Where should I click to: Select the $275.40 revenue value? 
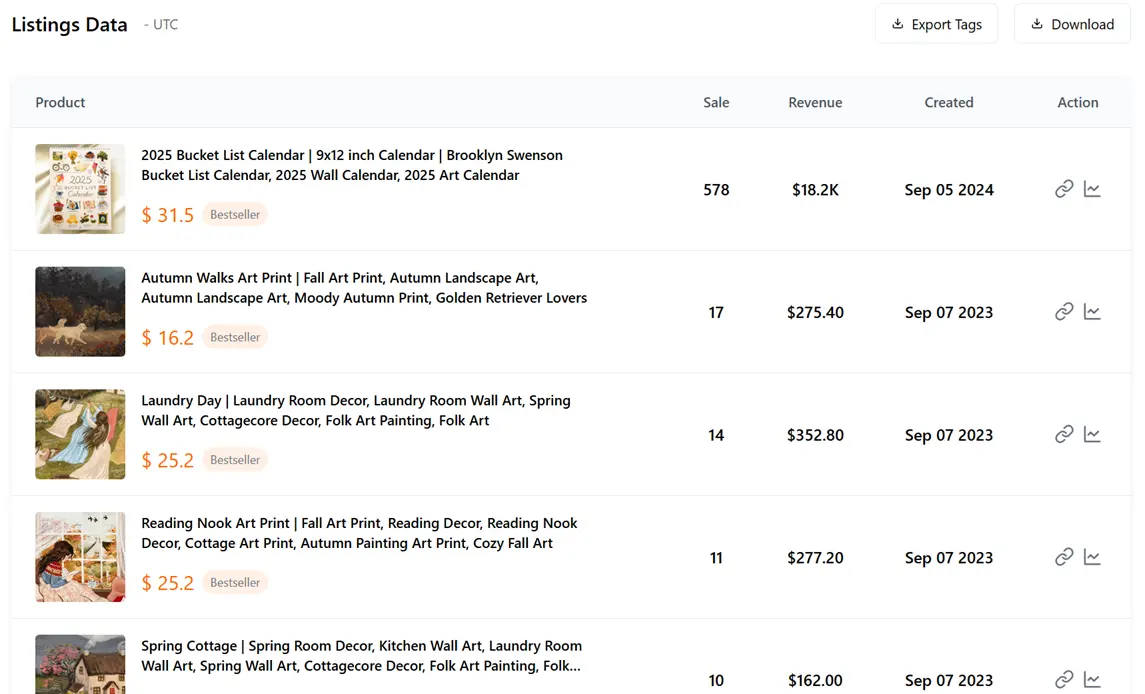(x=815, y=313)
